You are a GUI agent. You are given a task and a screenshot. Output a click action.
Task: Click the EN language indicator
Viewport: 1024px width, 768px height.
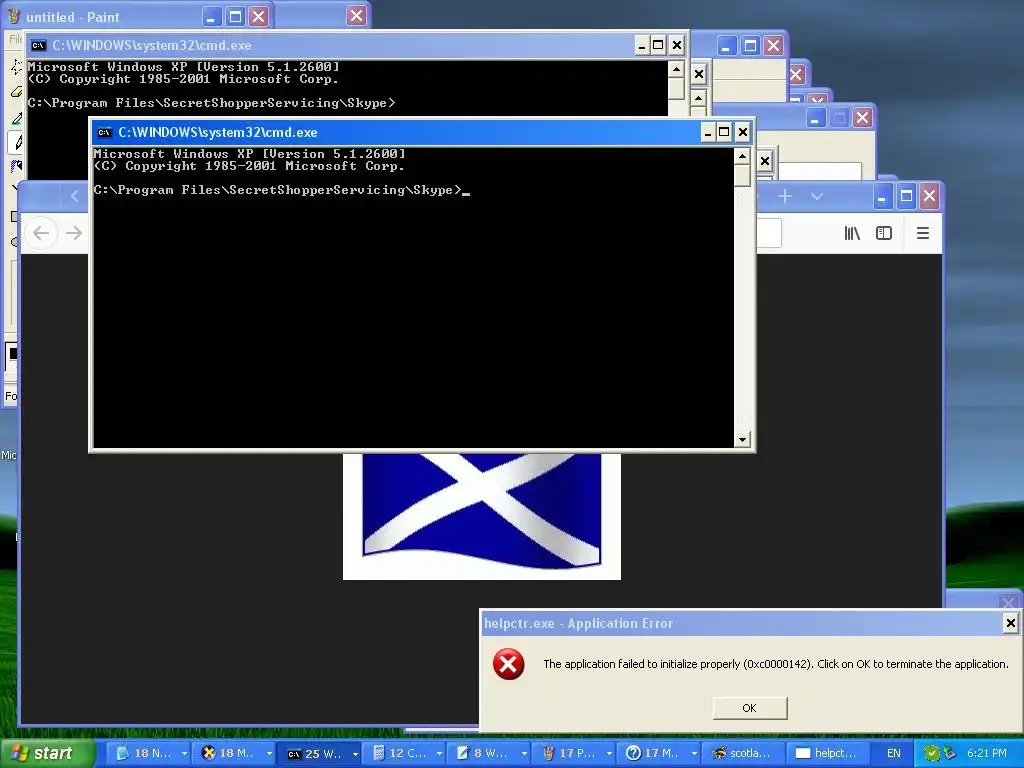point(893,754)
